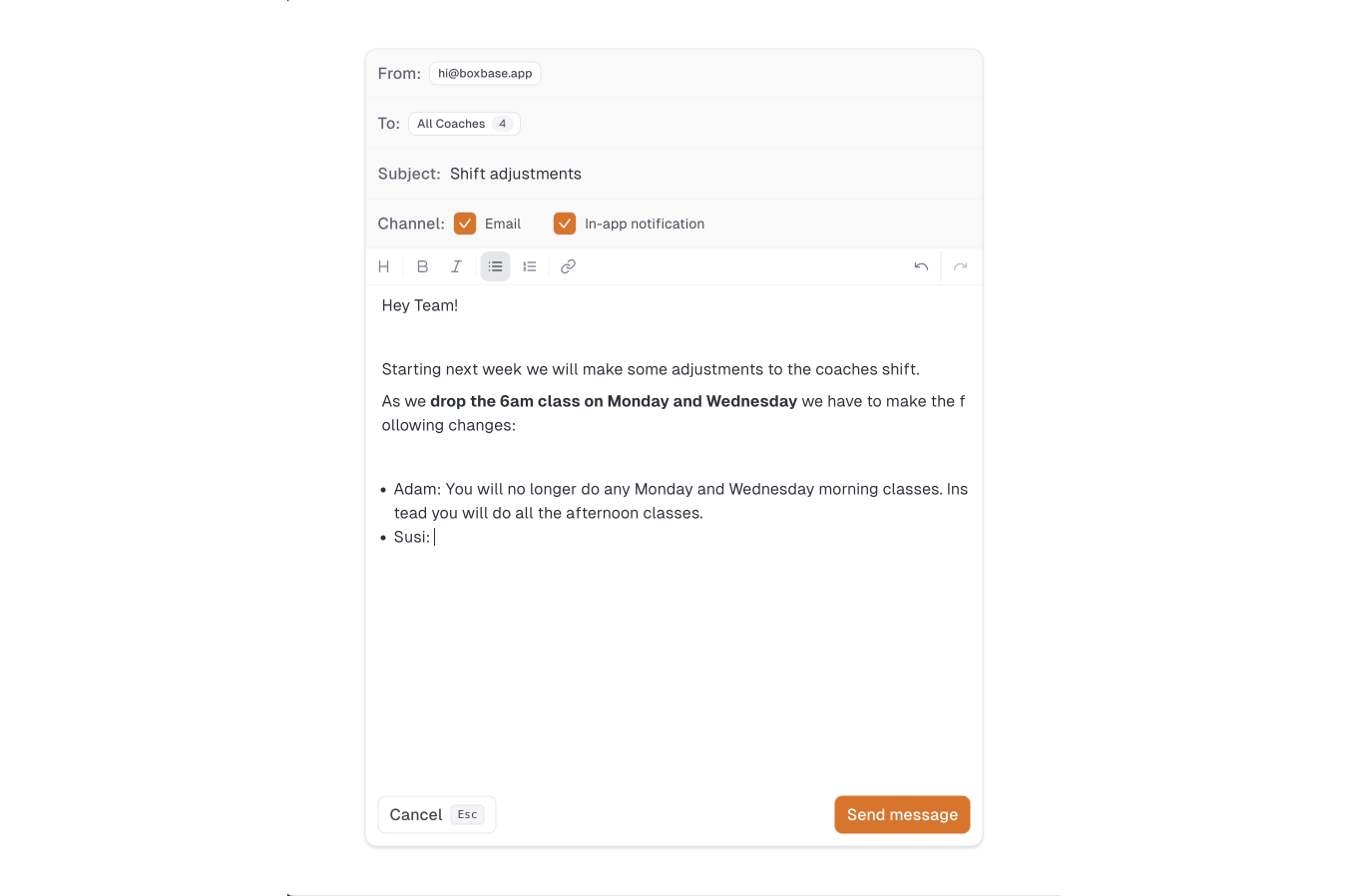Open the All Coaches recipient selector
1348x896 pixels.
464,124
